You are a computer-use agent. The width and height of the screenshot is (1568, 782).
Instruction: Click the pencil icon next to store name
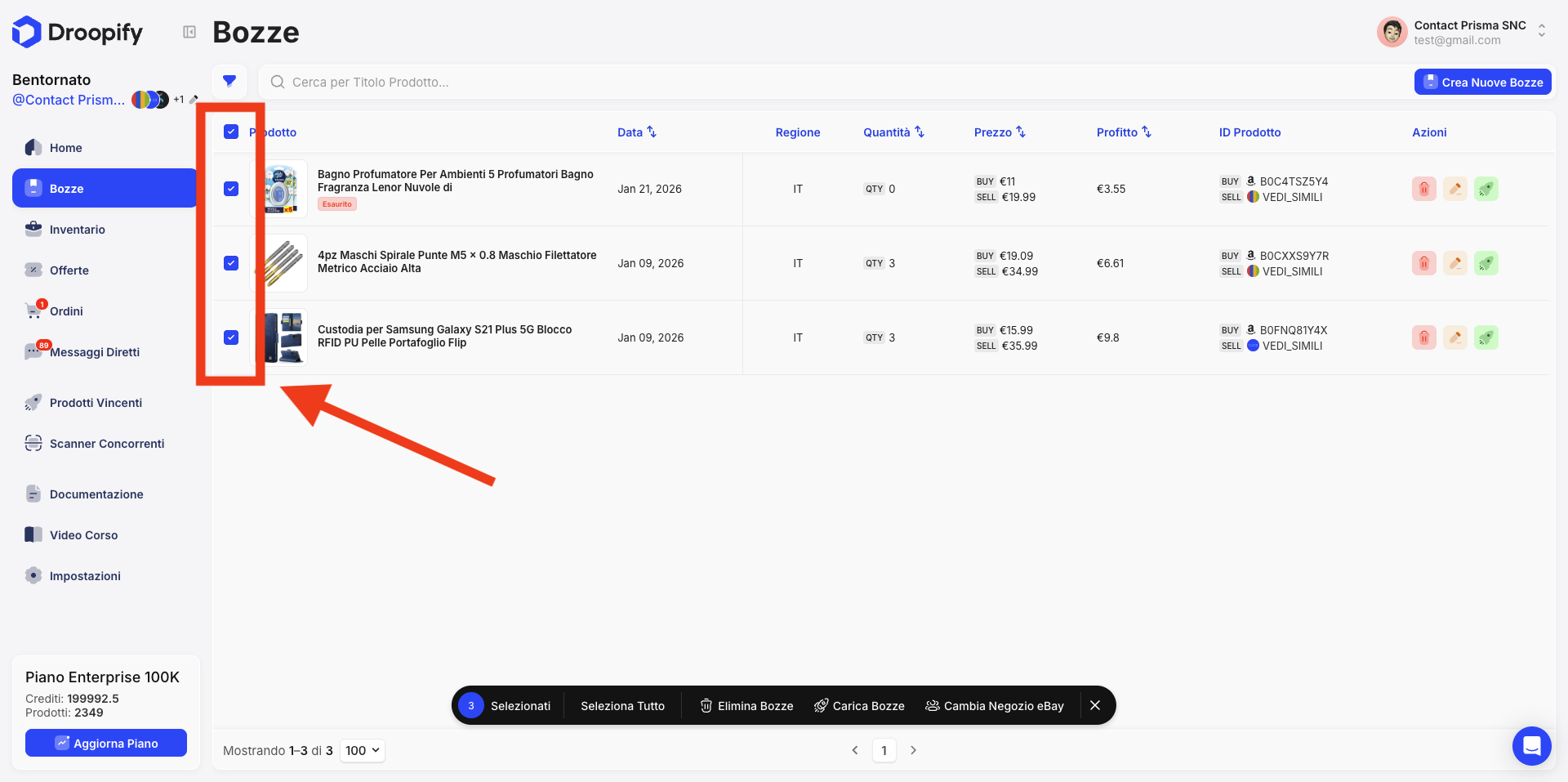[x=194, y=100]
